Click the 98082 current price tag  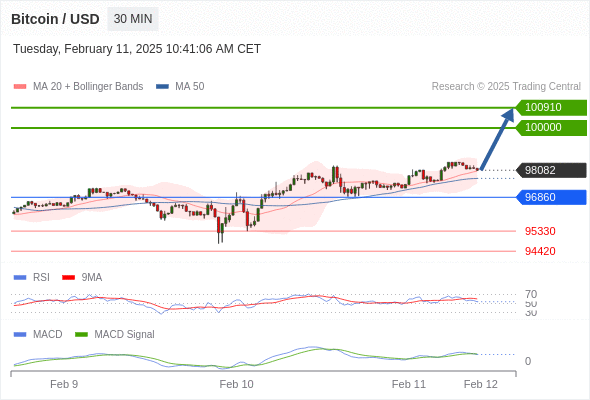coord(551,170)
